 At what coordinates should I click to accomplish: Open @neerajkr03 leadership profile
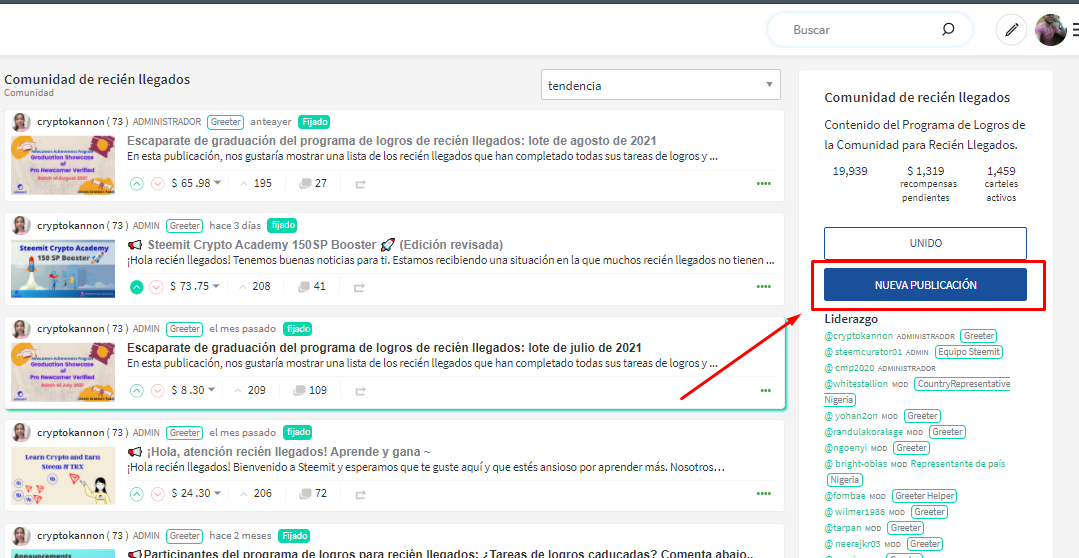[x=853, y=544]
